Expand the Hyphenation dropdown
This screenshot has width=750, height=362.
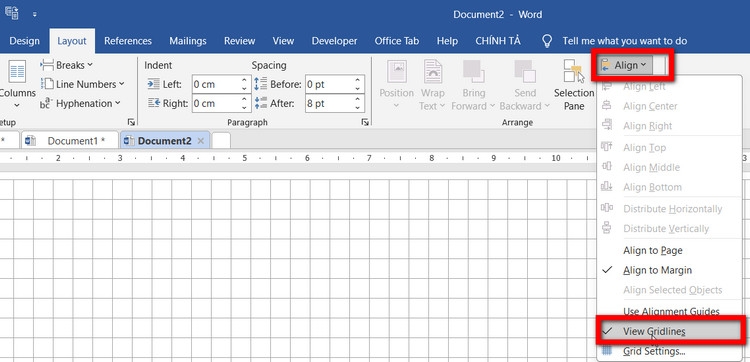coord(118,103)
